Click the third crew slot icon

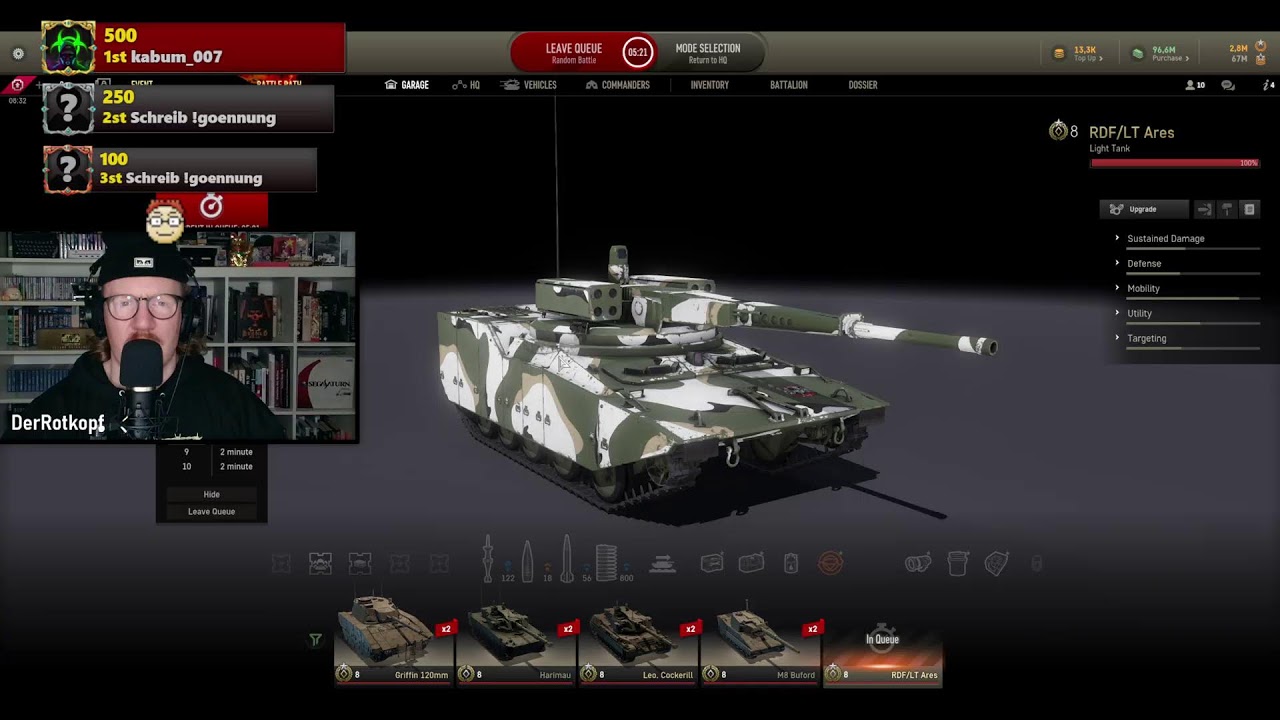[360, 564]
